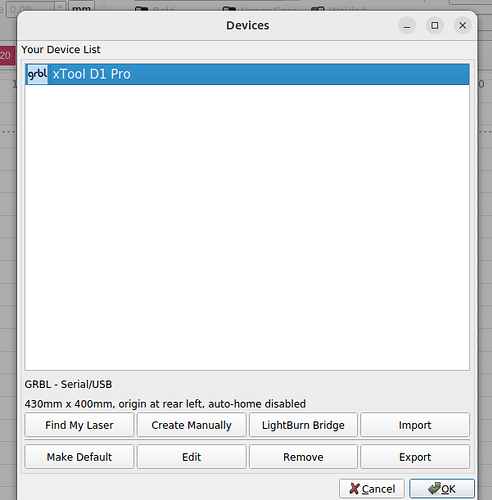Confirm with the OK button

[442, 489]
